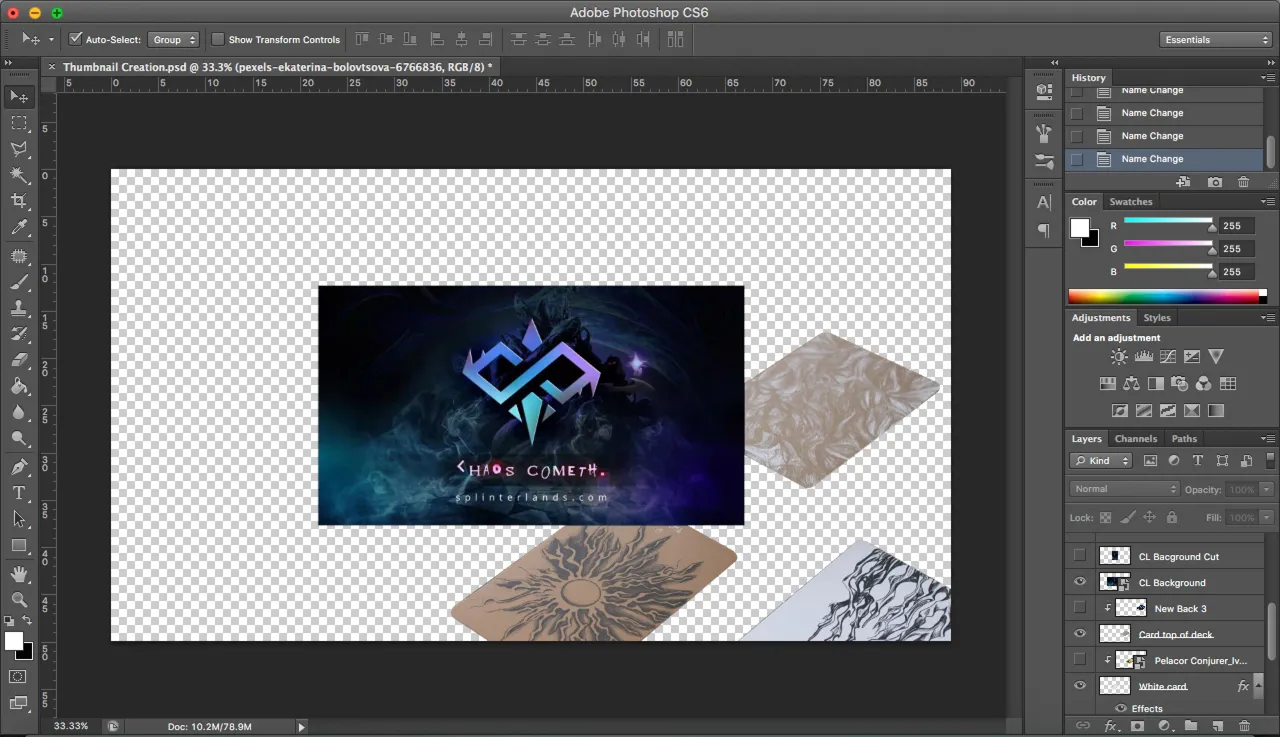This screenshot has height=737, width=1280.
Task: Create a new group via folder icon
Action: pos(1191,726)
